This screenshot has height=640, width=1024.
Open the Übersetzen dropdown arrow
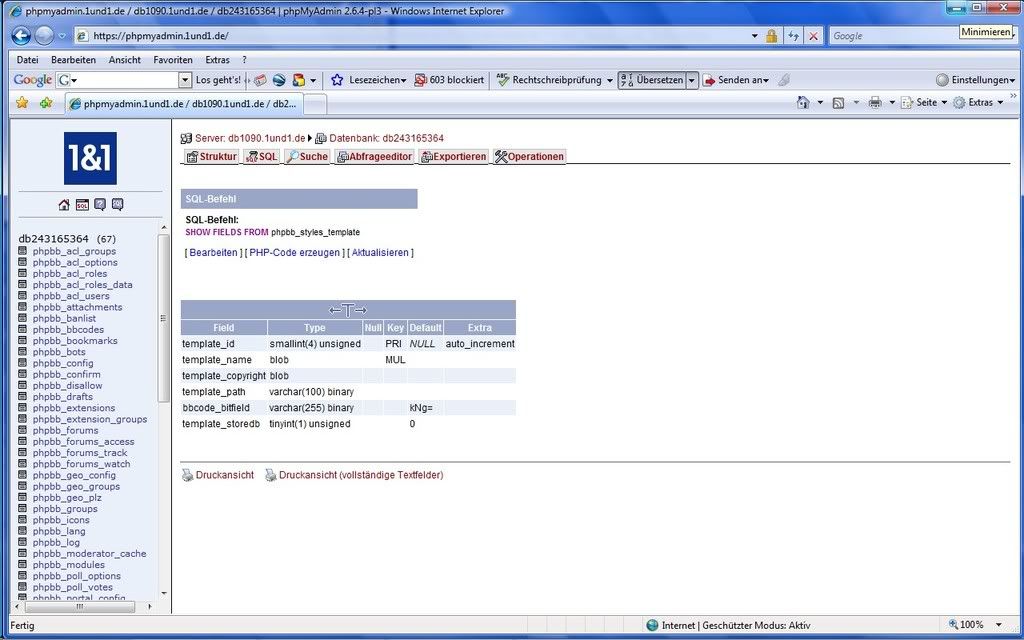692,80
